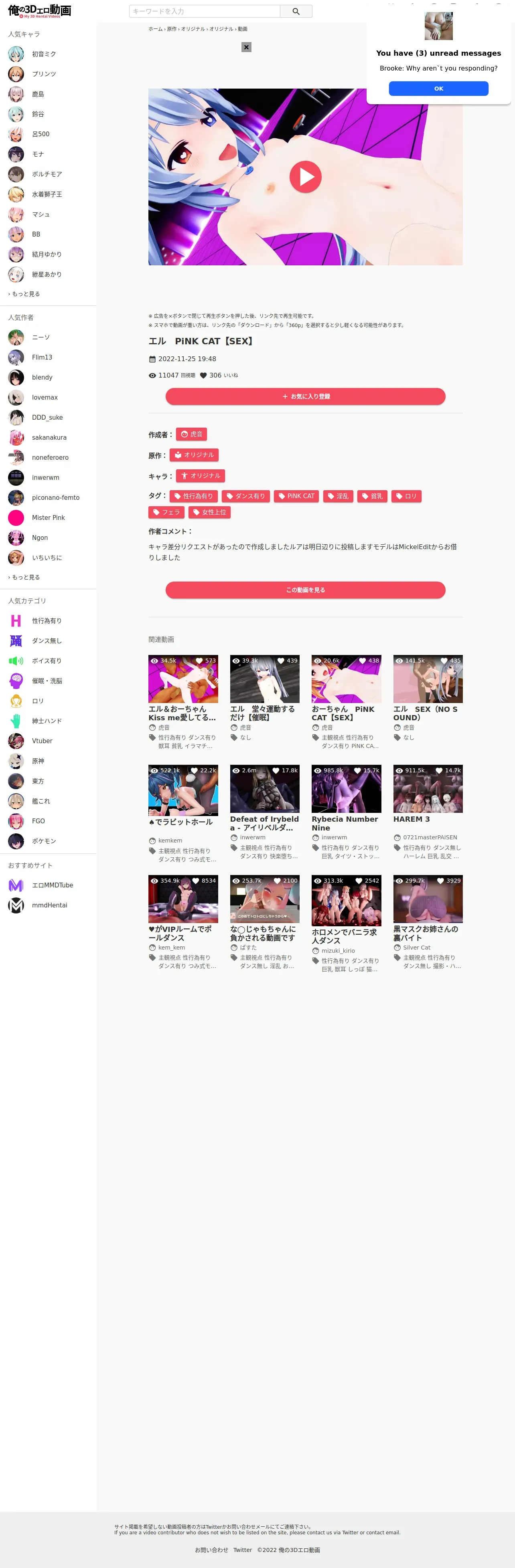Open the モナ character icon
515x1568 pixels.
16,154
